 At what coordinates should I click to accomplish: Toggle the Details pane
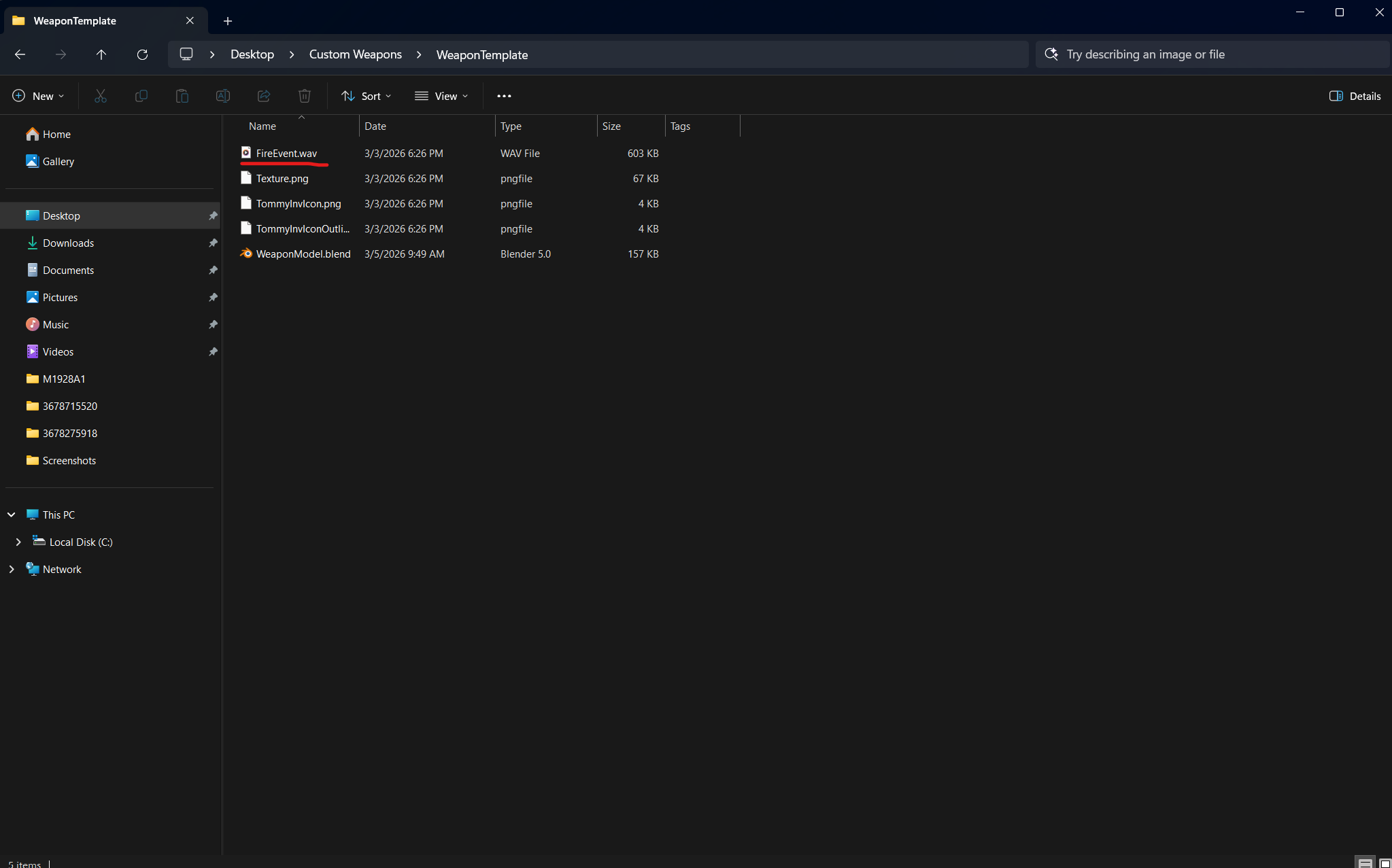[1355, 96]
